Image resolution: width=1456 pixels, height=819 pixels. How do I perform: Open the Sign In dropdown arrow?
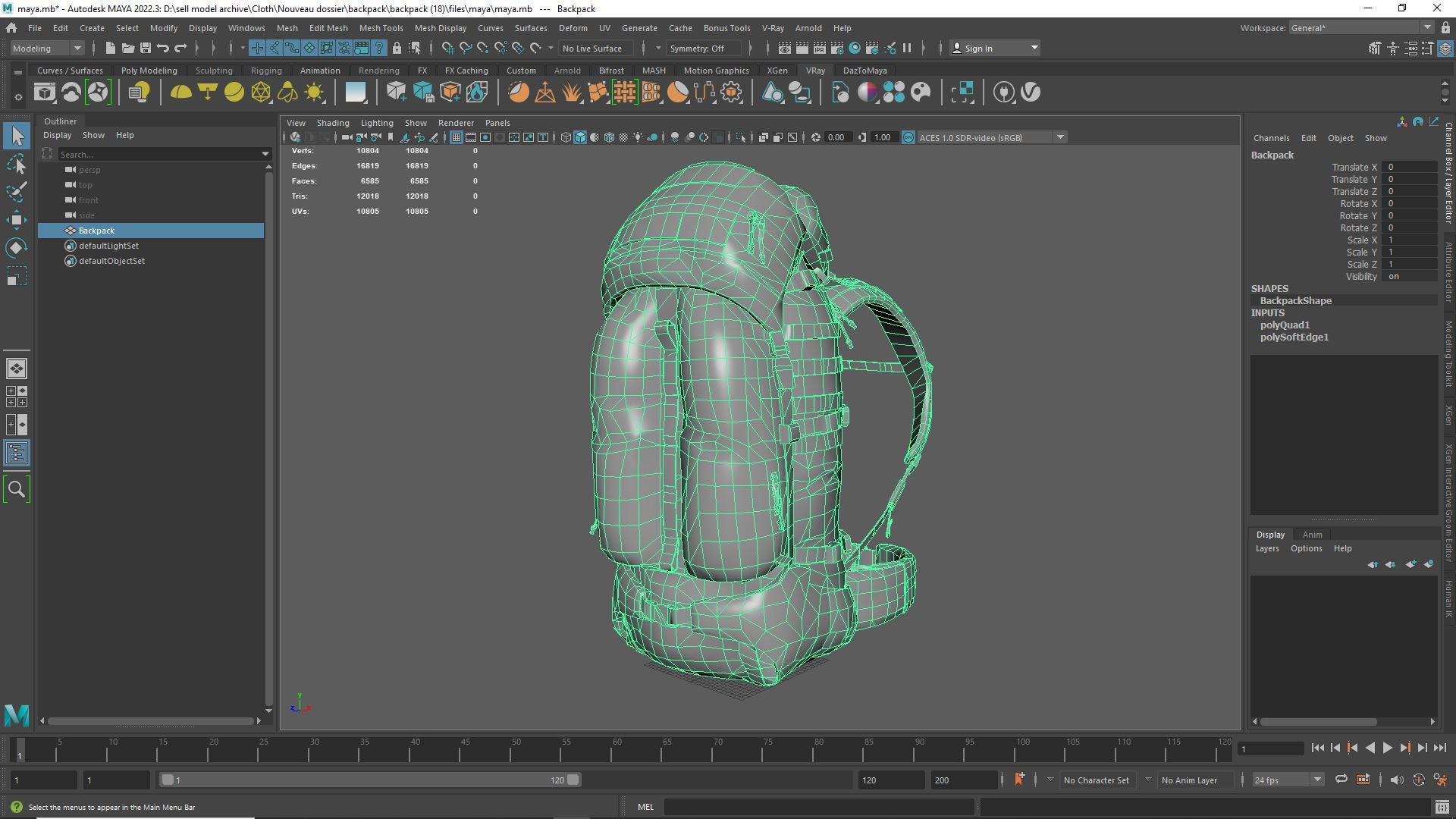coord(1034,48)
